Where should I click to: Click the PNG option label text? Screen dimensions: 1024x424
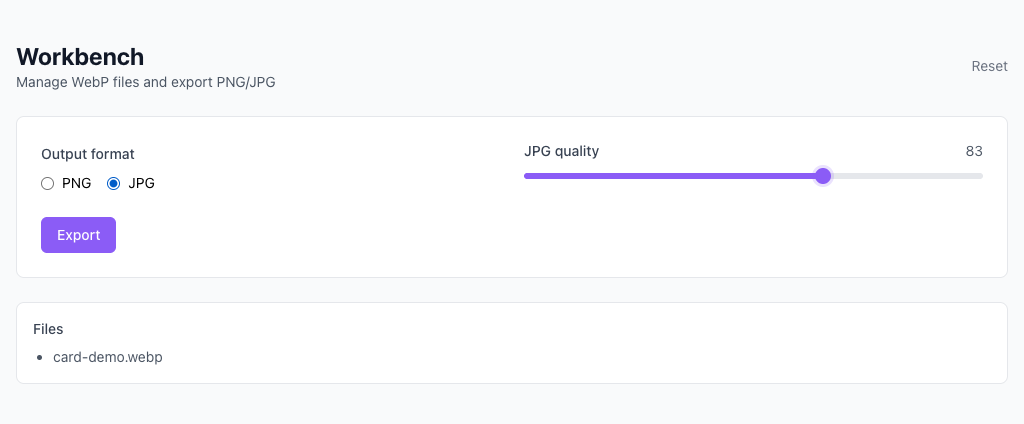click(x=76, y=183)
